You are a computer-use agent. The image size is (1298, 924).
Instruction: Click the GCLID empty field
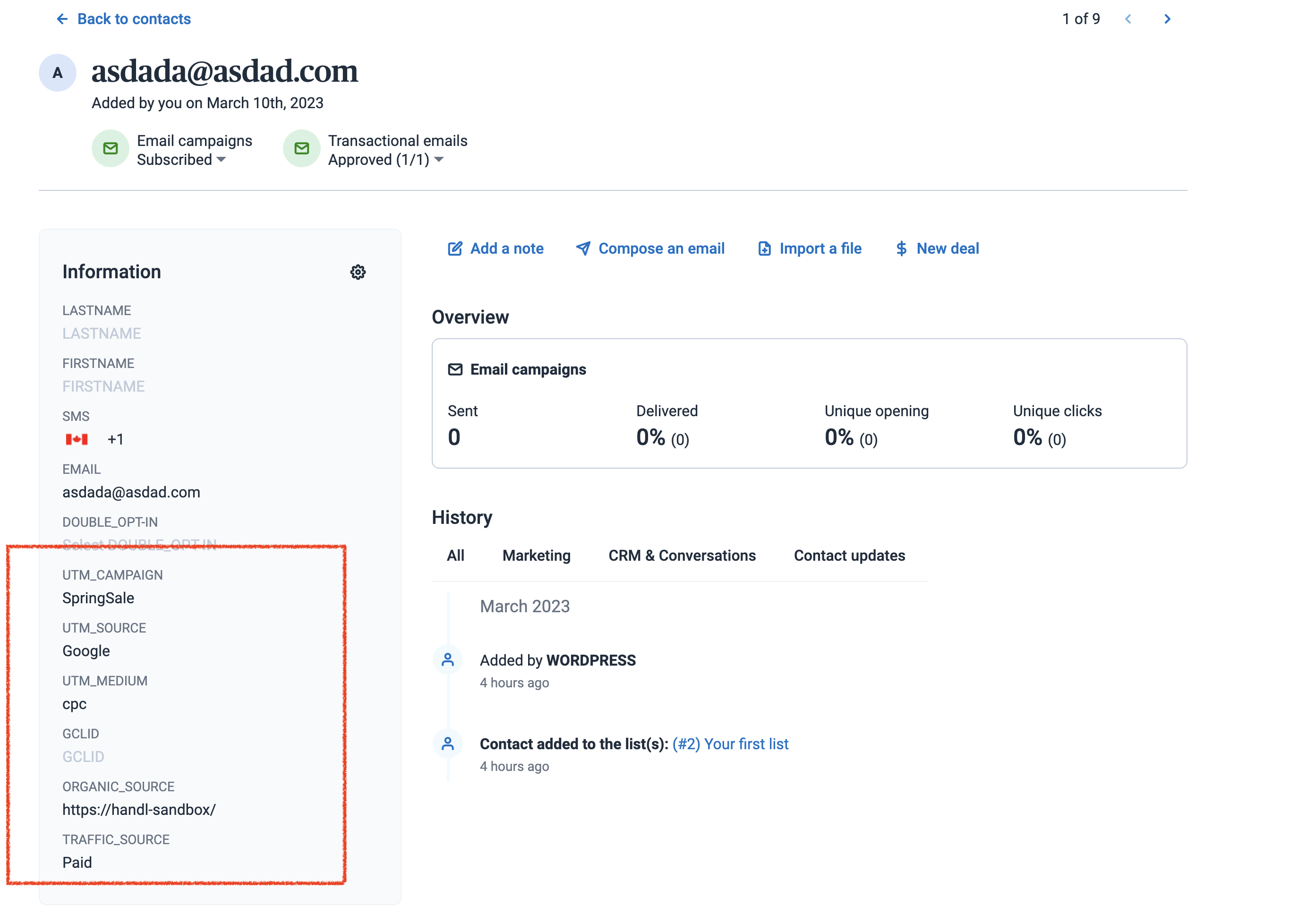[84, 757]
